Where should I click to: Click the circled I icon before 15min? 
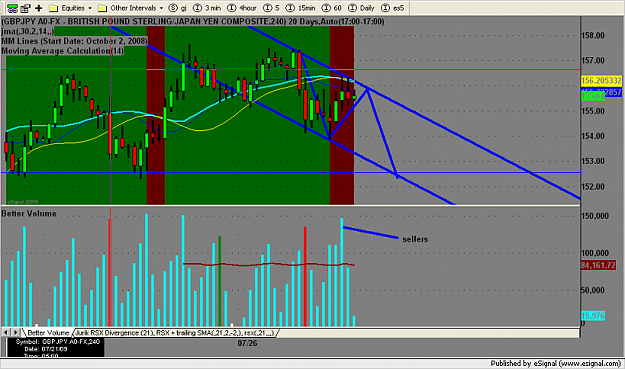point(290,8)
